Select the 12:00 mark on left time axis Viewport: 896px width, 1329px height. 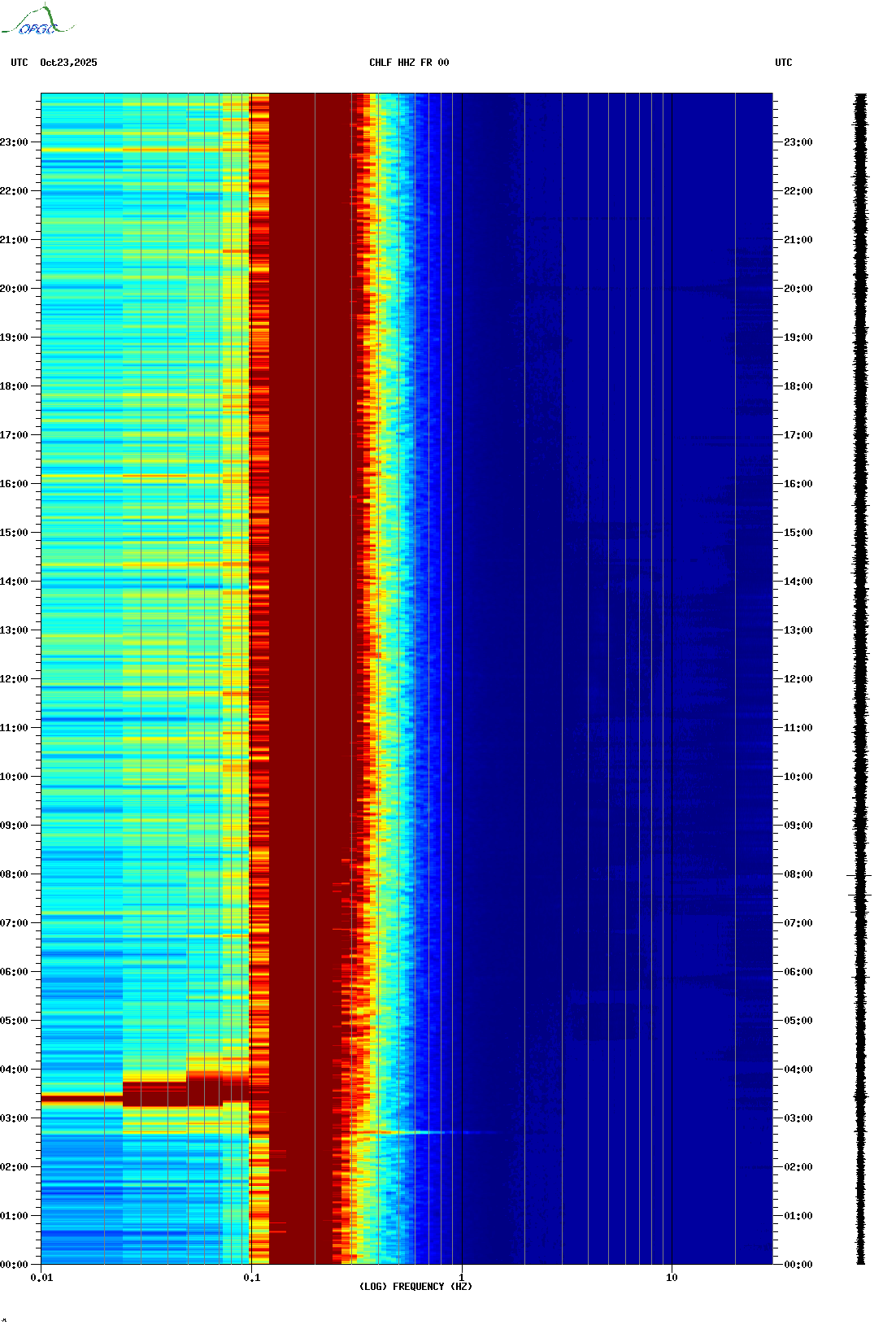point(15,679)
